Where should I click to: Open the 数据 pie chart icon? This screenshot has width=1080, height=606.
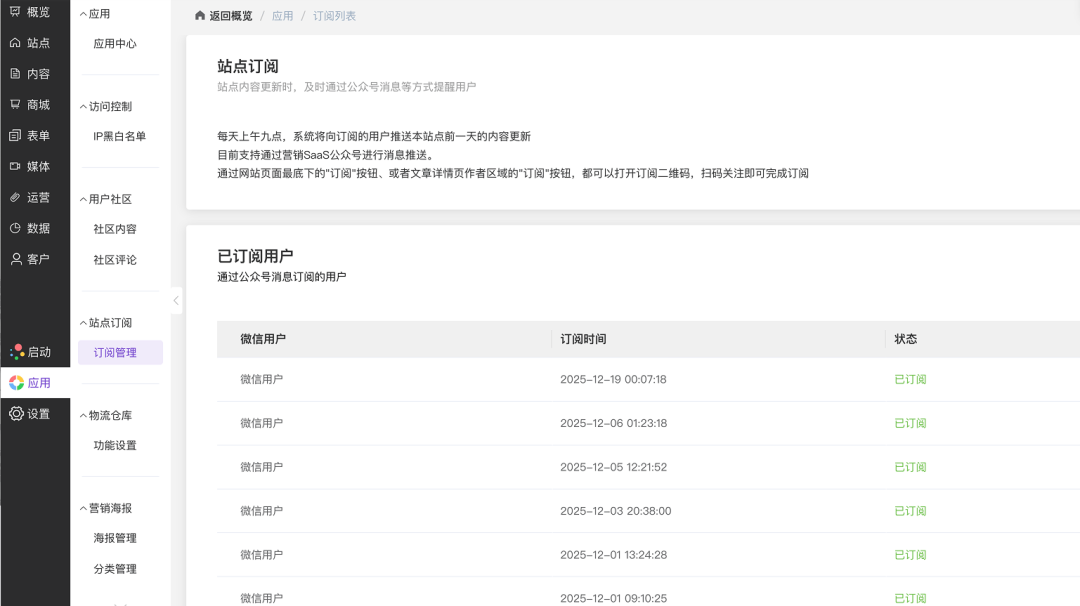coord(15,228)
